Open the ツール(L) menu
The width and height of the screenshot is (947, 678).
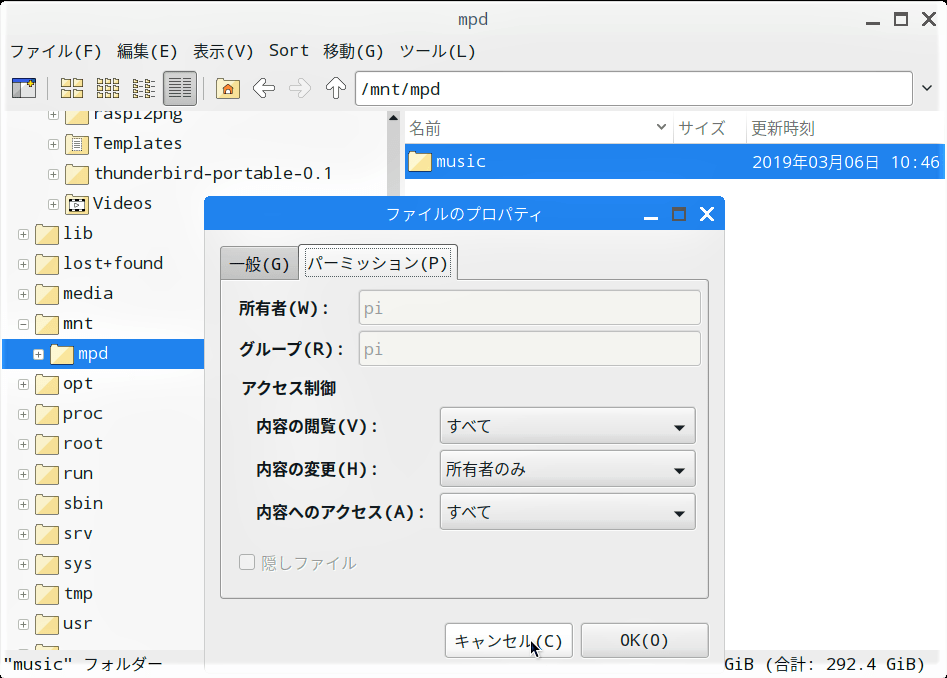coord(437,51)
